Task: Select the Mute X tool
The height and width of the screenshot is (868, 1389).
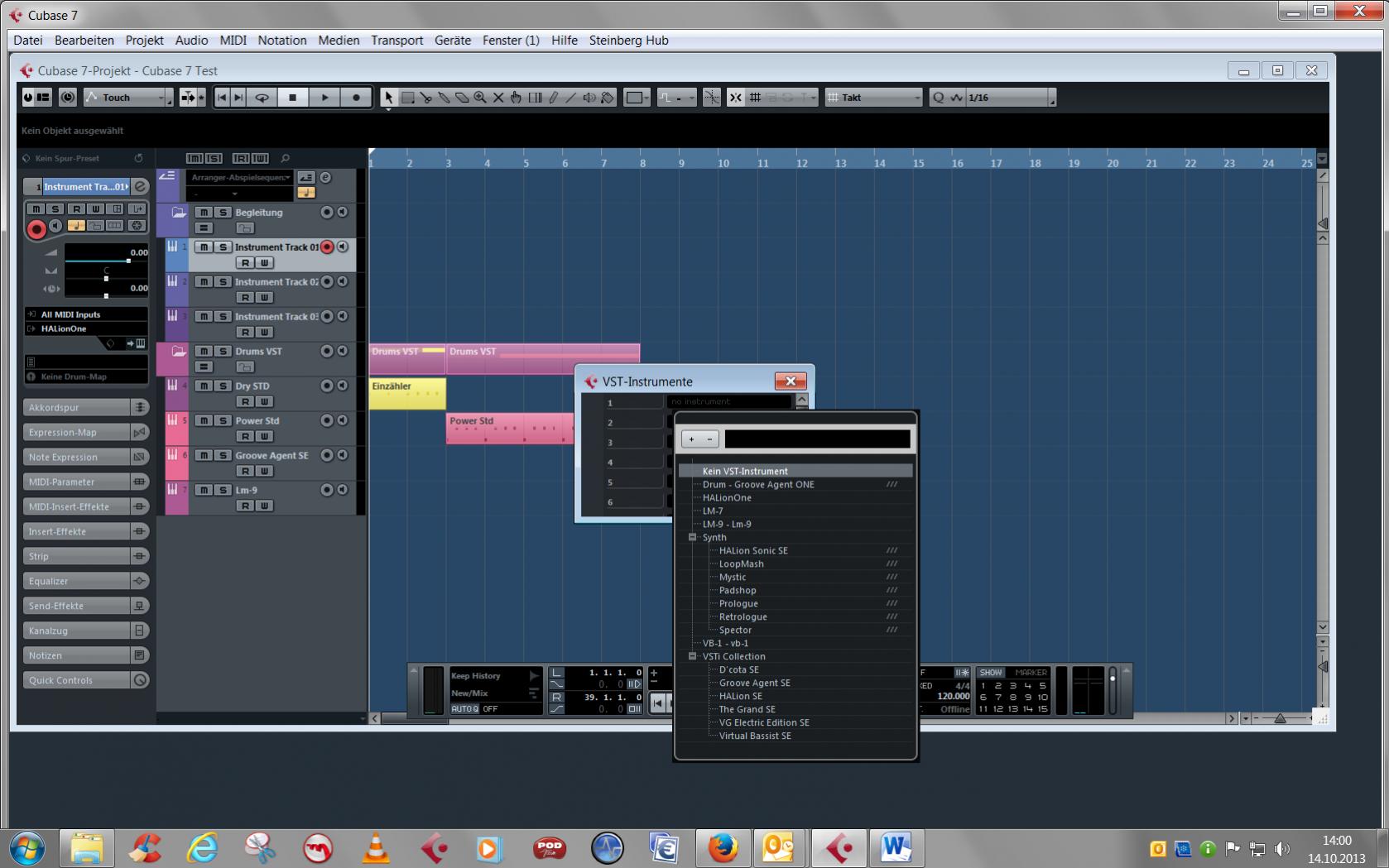Action: (498, 98)
